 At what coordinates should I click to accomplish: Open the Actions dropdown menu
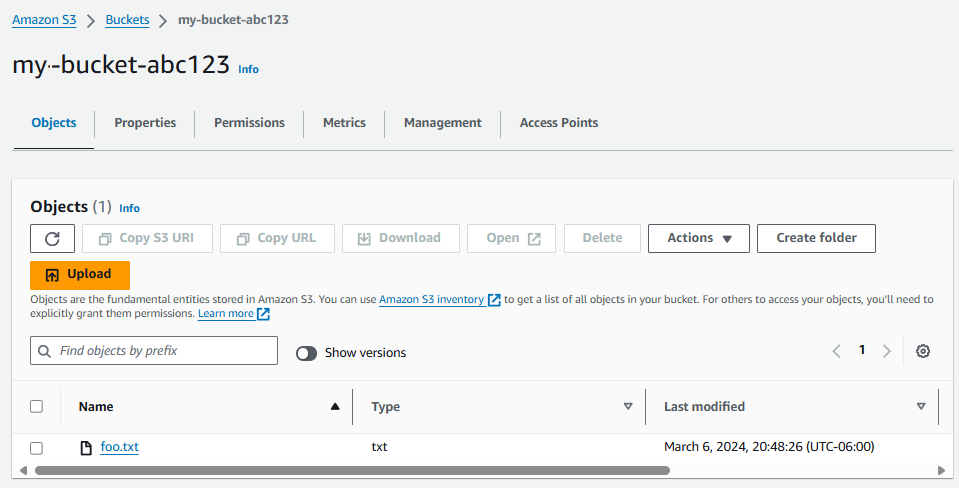[698, 238]
